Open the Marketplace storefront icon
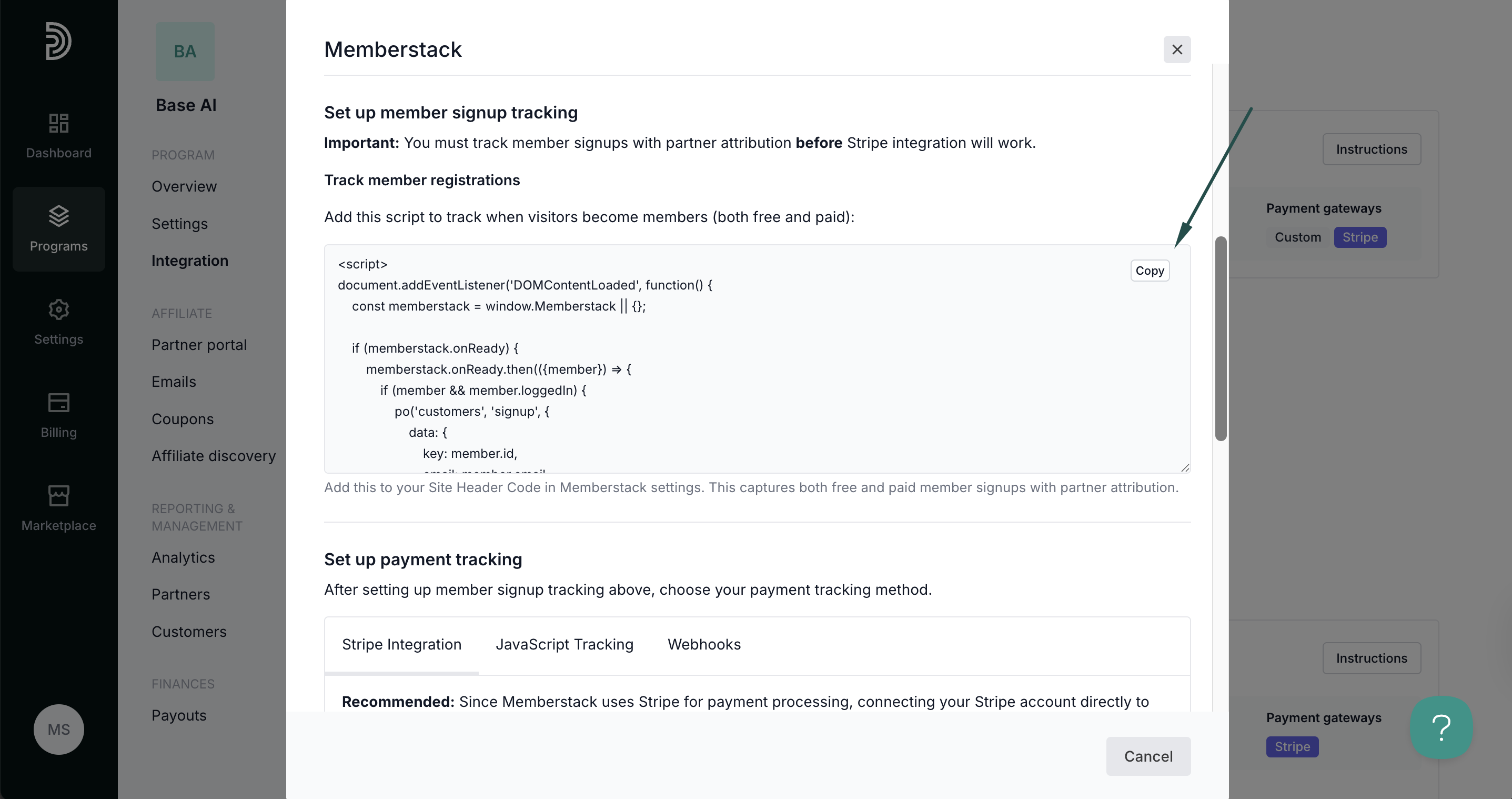This screenshot has height=799, width=1512. pyautogui.click(x=59, y=496)
